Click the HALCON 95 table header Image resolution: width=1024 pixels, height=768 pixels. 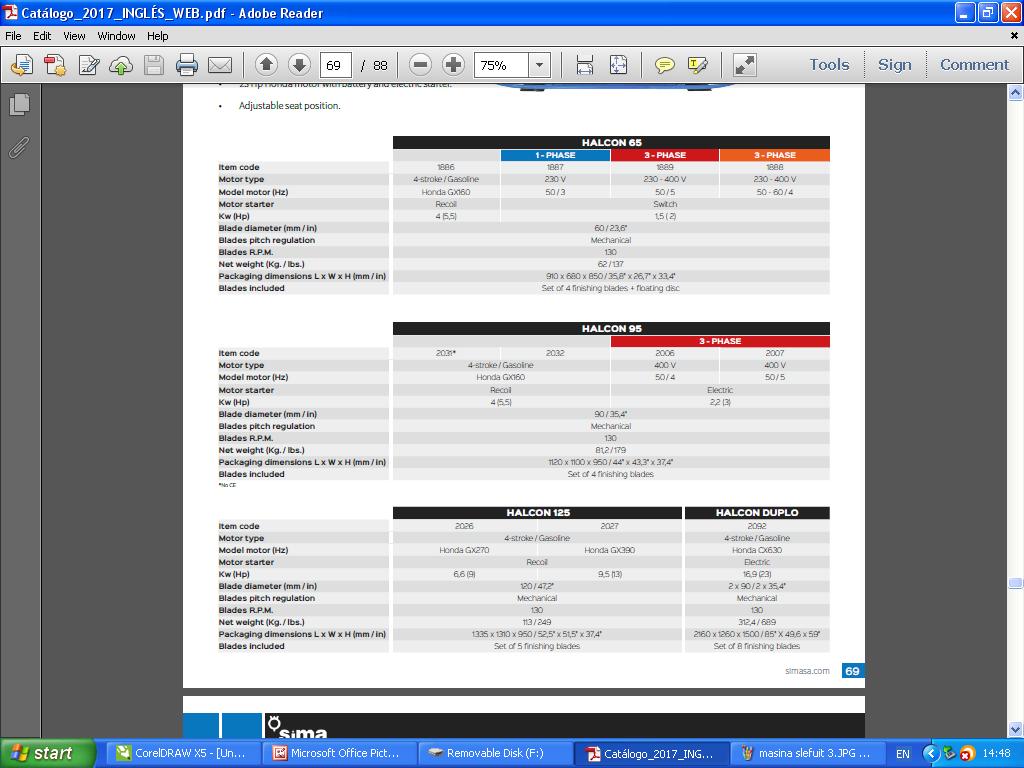coord(611,328)
